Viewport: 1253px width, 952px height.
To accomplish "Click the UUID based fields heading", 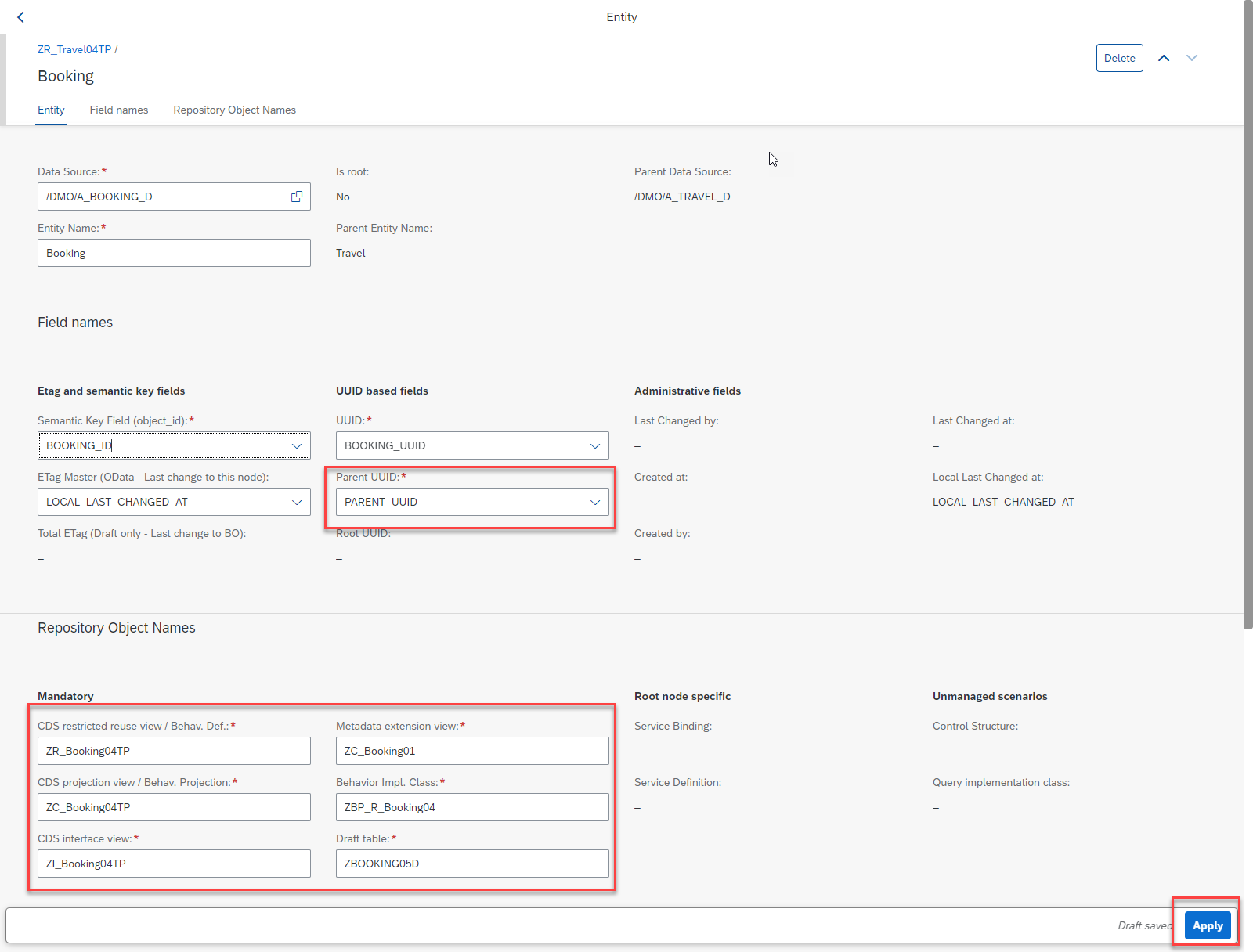I will pyautogui.click(x=382, y=391).
